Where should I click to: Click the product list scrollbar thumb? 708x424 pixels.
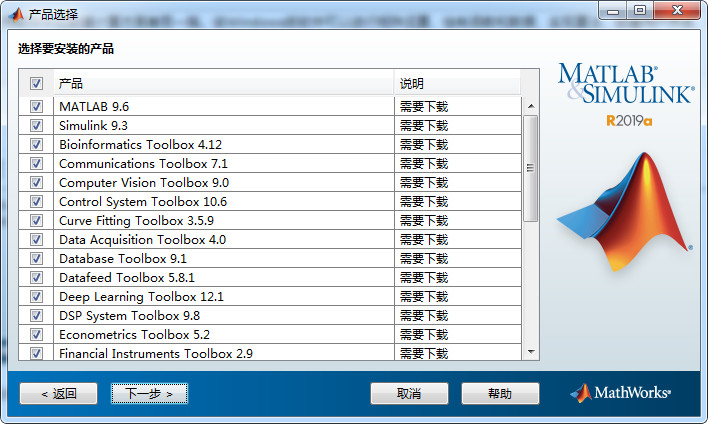pos(531,168)
